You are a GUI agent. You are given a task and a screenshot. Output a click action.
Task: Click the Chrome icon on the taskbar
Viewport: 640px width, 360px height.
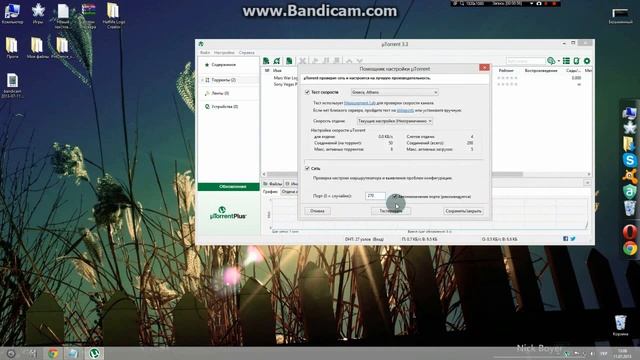tap(53, 353)
